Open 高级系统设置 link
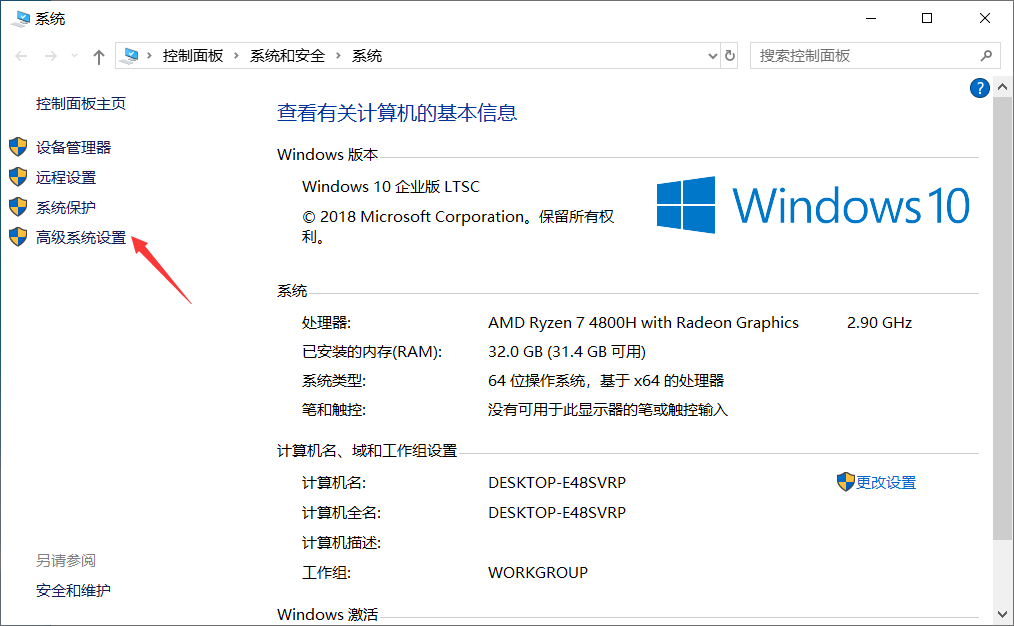Viewport: 1014px width, 626px height. 81,237
